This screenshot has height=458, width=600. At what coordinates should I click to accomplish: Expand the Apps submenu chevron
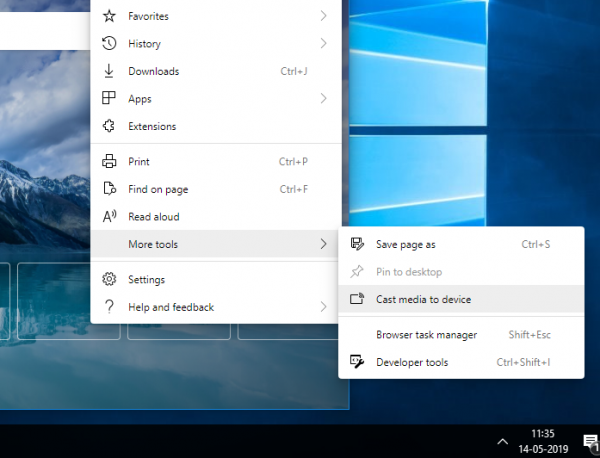323,99
